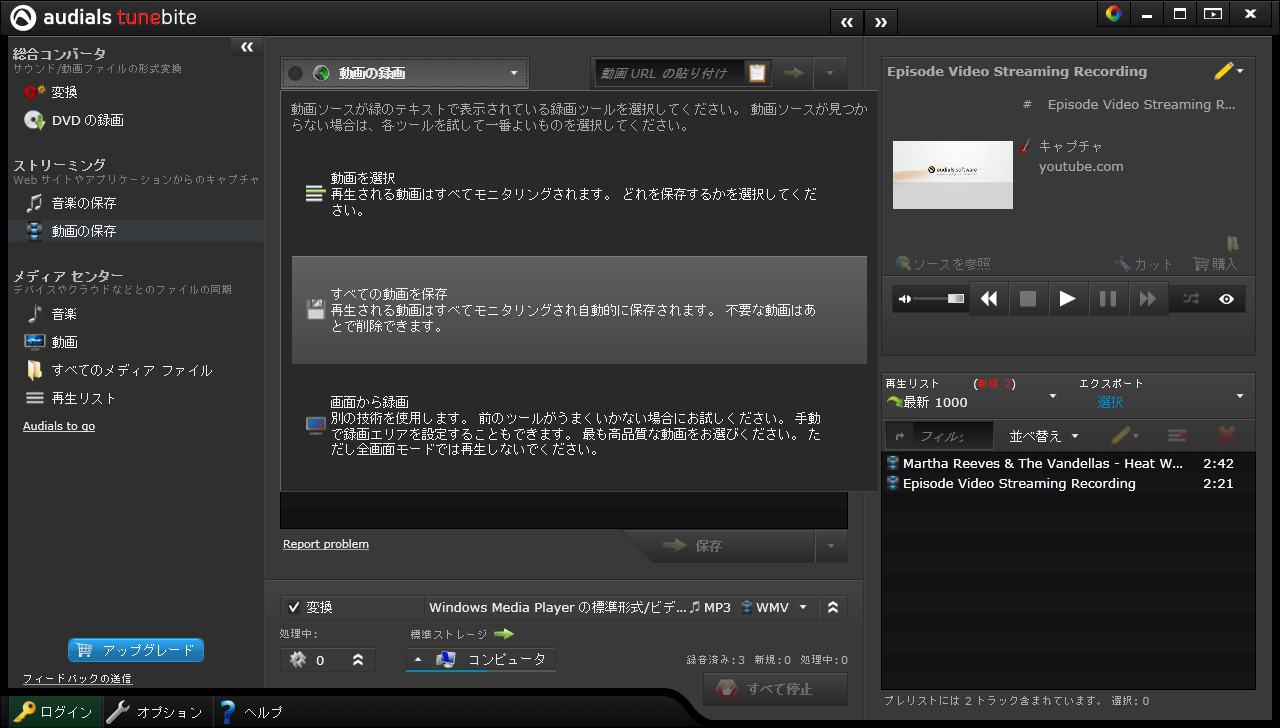Expand conversion panel with double up arrows
The image size is (1280, 728).
pos(832,607)
